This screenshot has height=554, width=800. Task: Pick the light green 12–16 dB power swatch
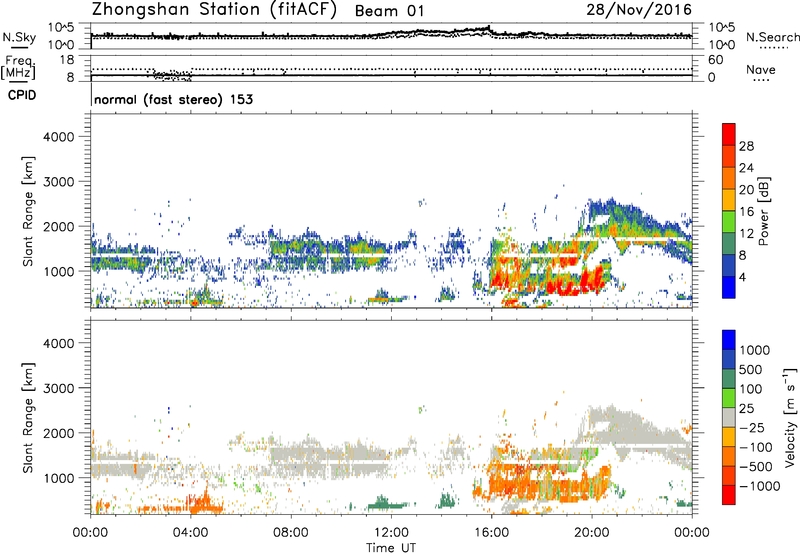[729, 222]
